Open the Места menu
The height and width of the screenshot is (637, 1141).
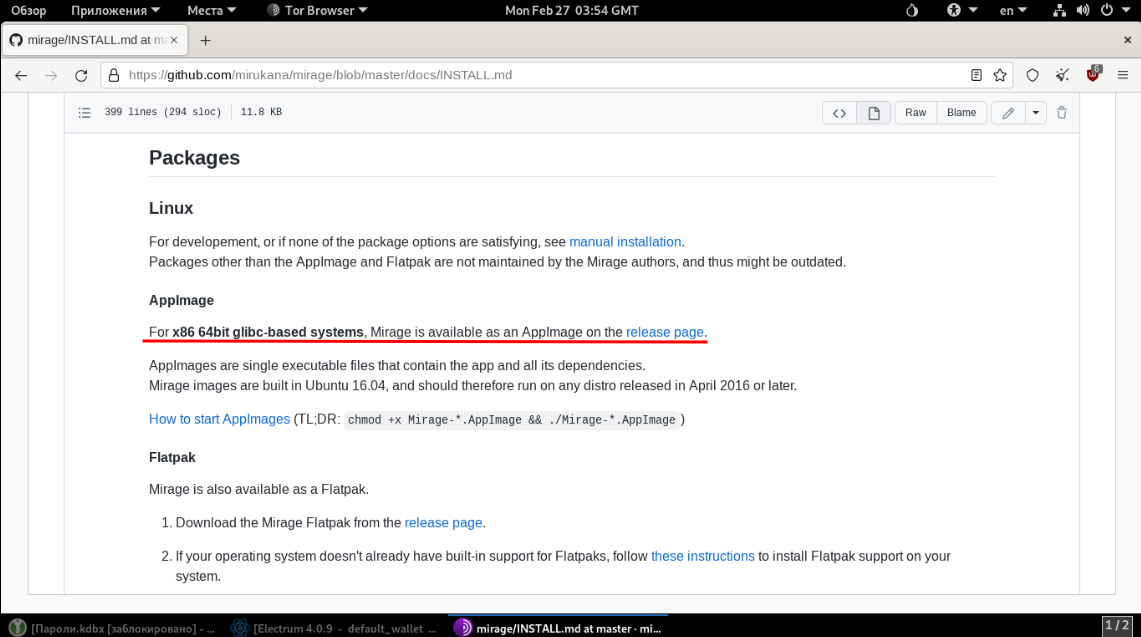[211, 10]
